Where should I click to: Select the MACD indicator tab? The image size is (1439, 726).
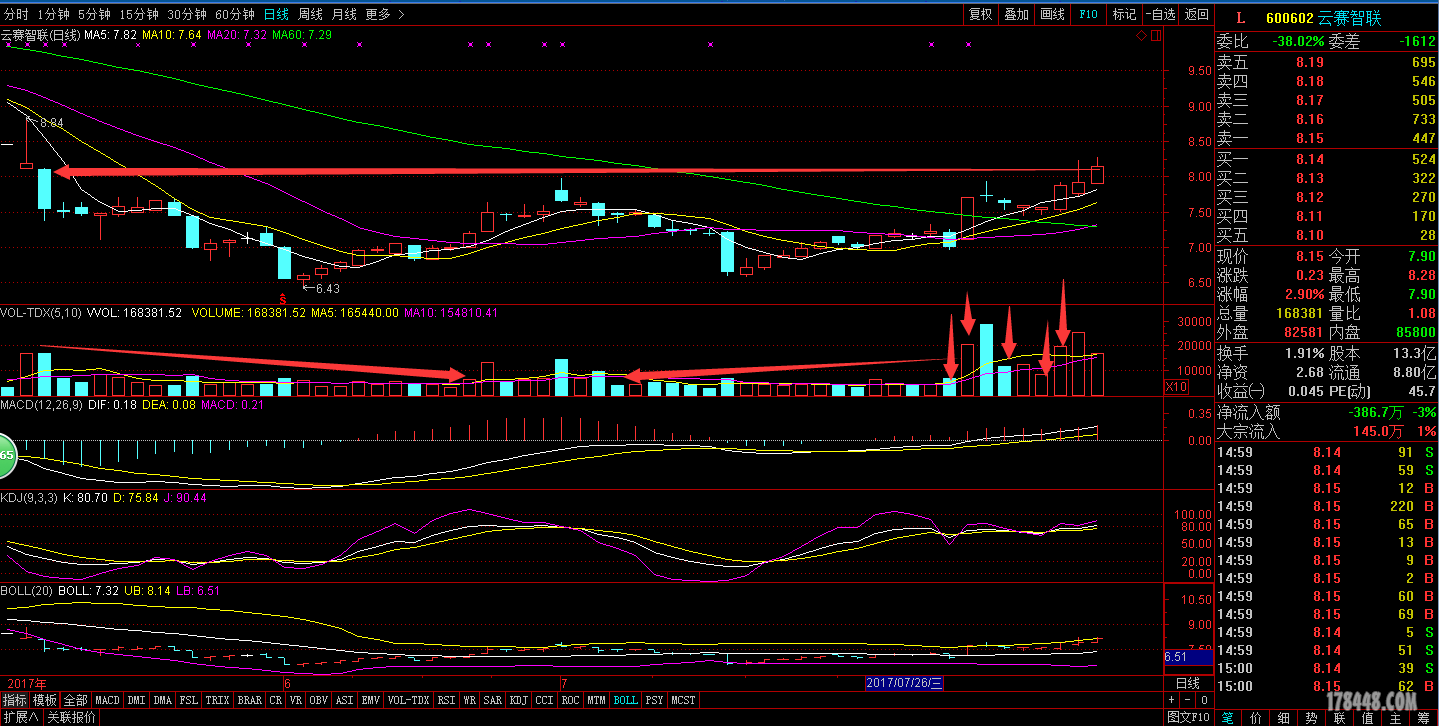click(x=107, y=700)
